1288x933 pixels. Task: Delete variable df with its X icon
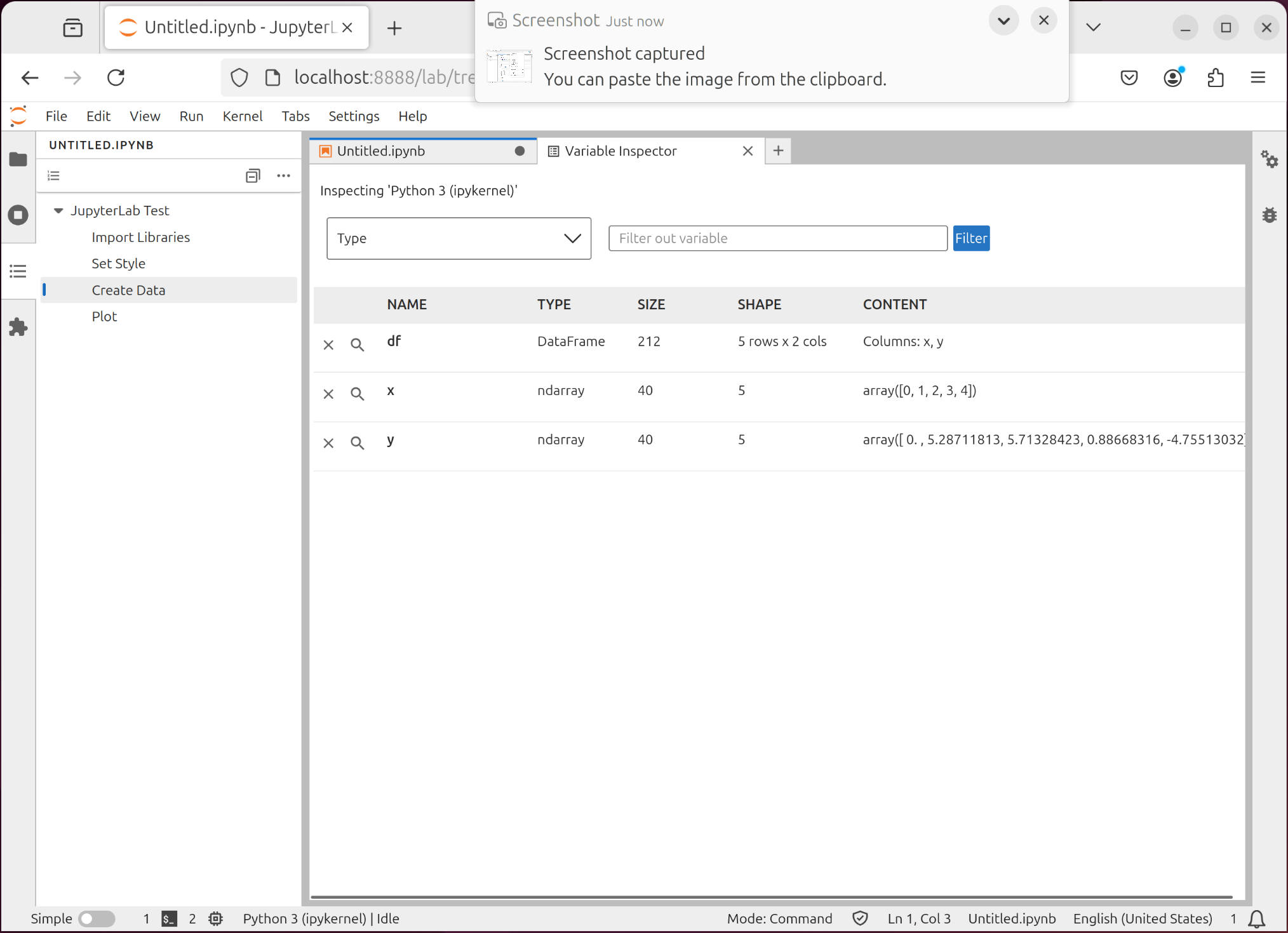click(328, 345)
